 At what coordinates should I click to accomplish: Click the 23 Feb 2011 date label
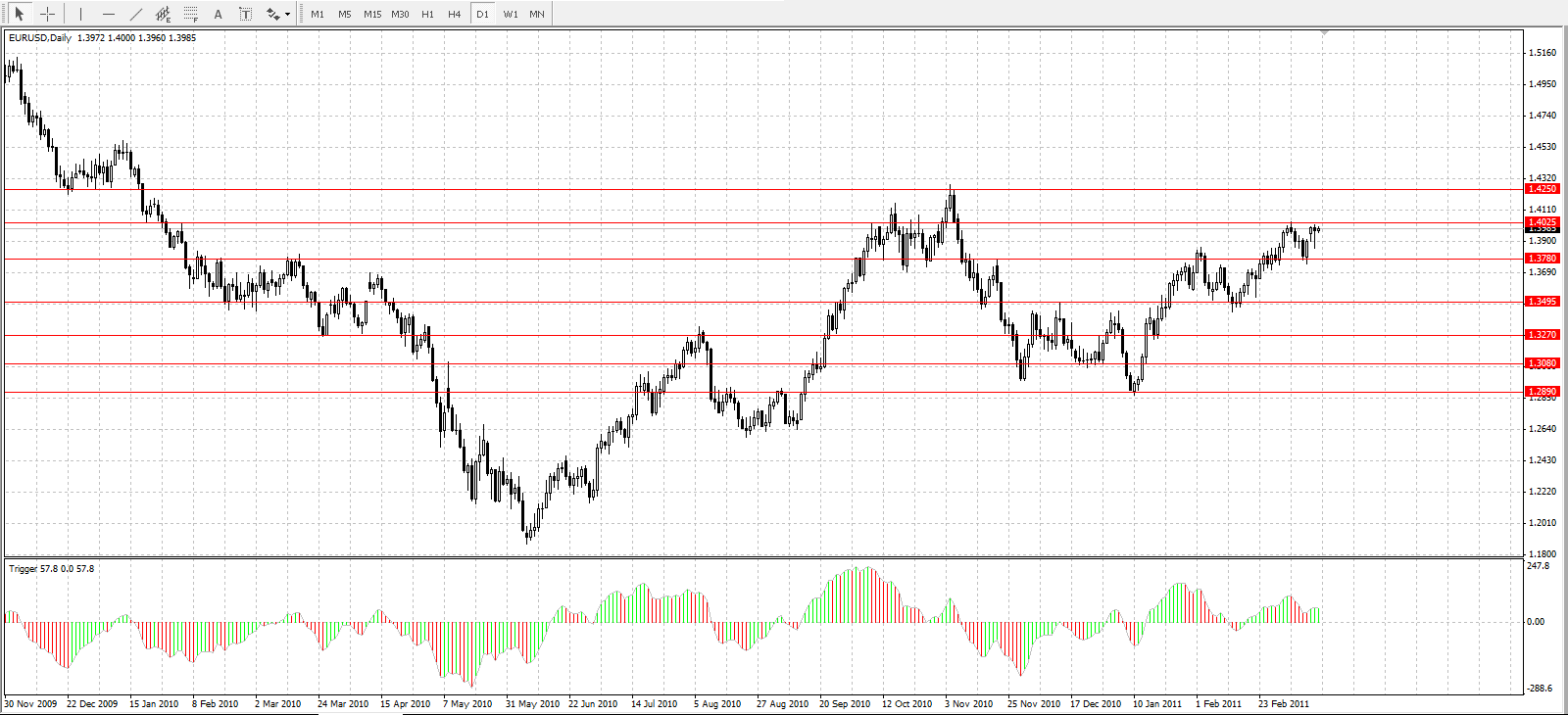point(1284,703)
